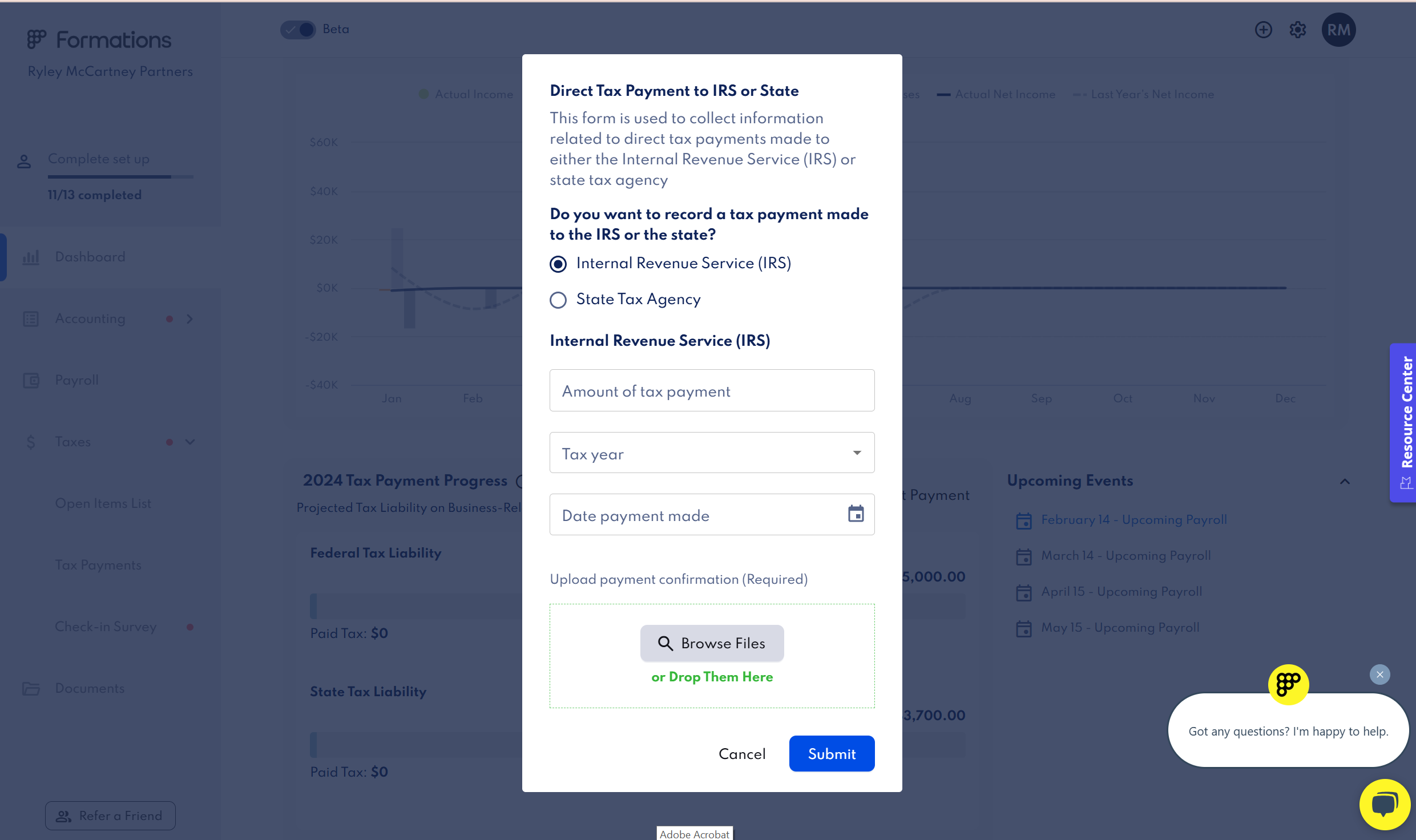Image resolution: width=1416 pixels, height=840 pixels.
Task: Toggle the Beta switch
Action: [x=298, y=30]
